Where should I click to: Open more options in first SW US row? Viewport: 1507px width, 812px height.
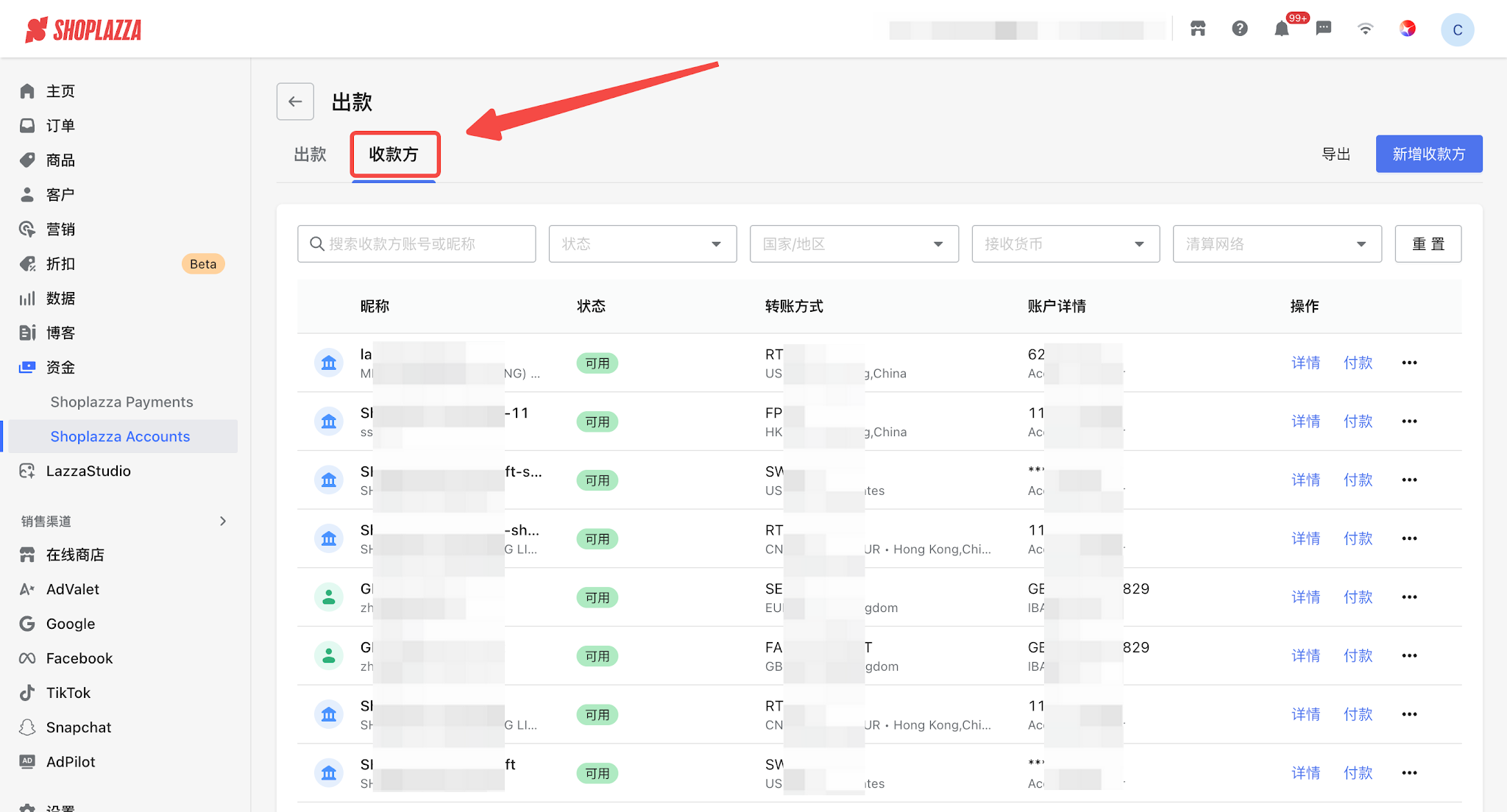[1409, 480]
